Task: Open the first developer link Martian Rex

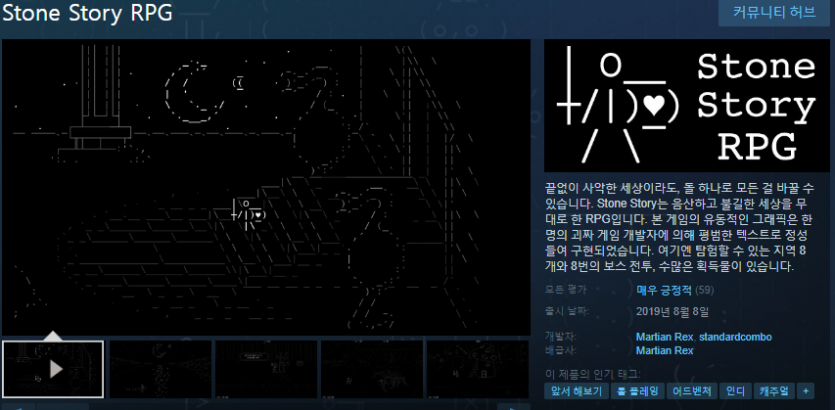Action: (x=665, y=337)
